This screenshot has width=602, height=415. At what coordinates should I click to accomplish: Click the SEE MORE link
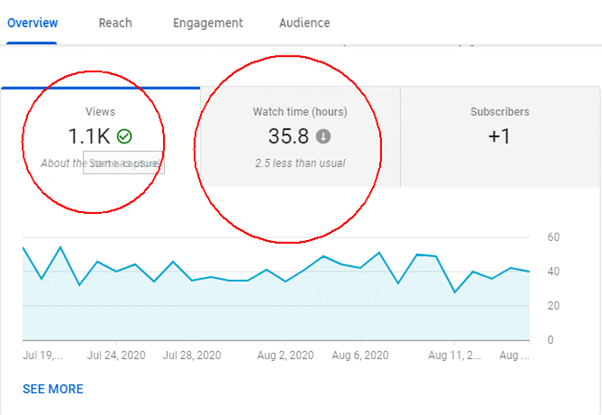(x=53, y=389)
